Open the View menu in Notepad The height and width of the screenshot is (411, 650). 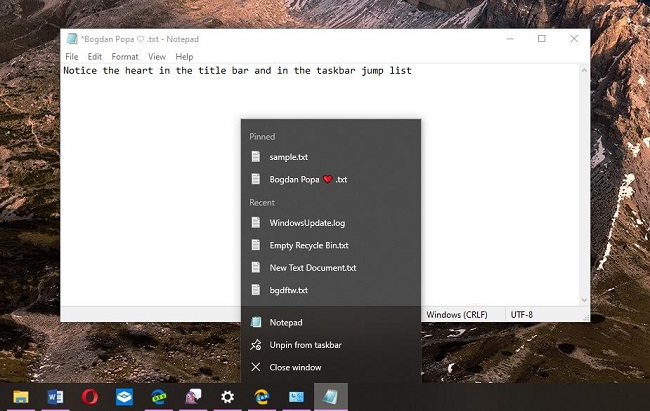point(157,56)
